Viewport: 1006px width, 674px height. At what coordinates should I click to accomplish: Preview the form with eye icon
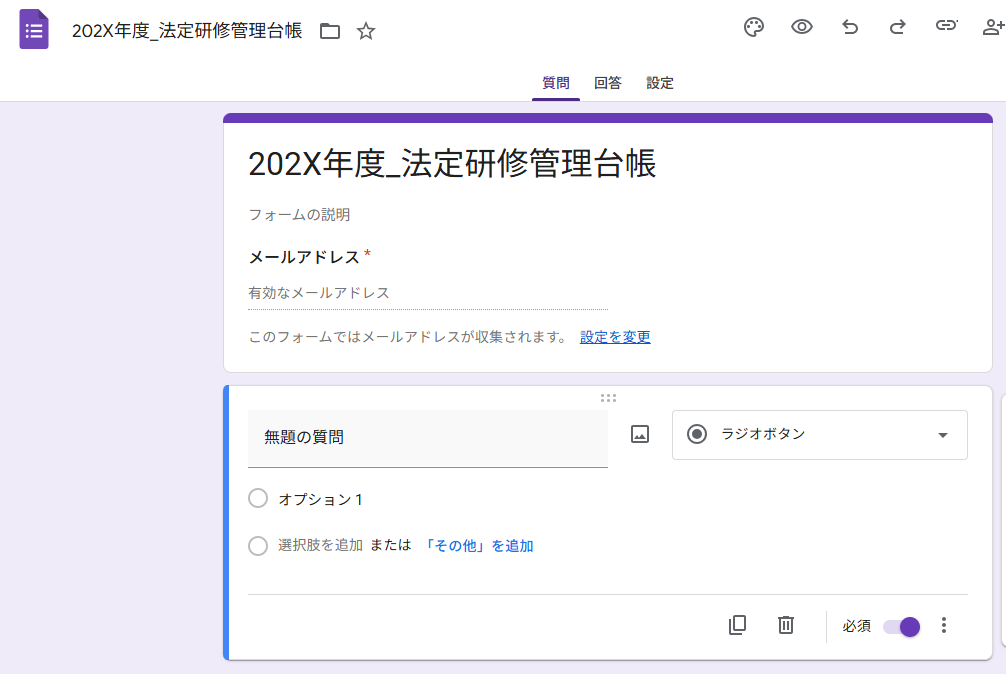(802, 27)
